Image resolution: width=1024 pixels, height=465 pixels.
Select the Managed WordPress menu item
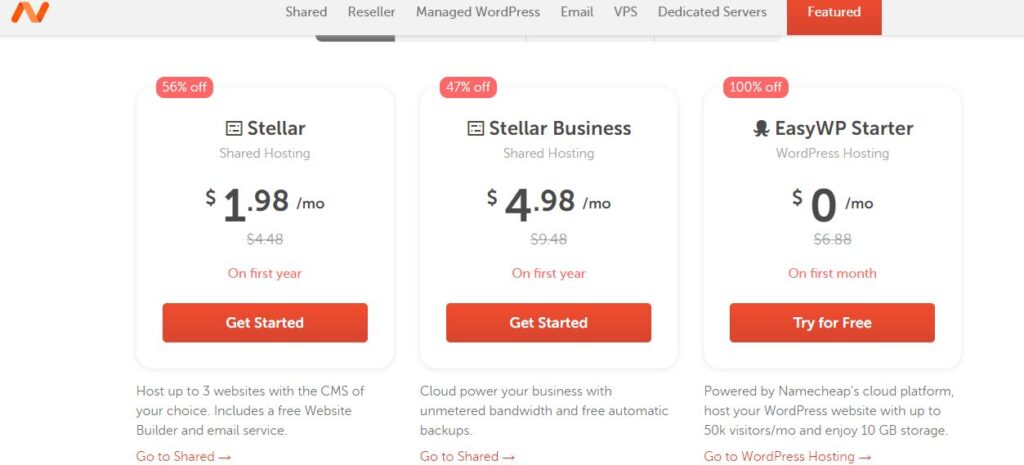(478, 12)
